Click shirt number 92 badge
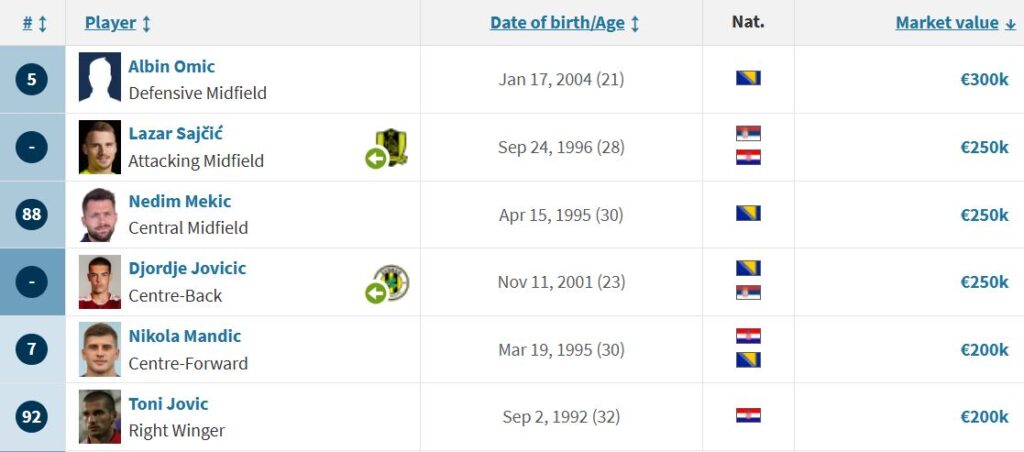The width and height of the screenshot is (1024, 452). point(31,416)
